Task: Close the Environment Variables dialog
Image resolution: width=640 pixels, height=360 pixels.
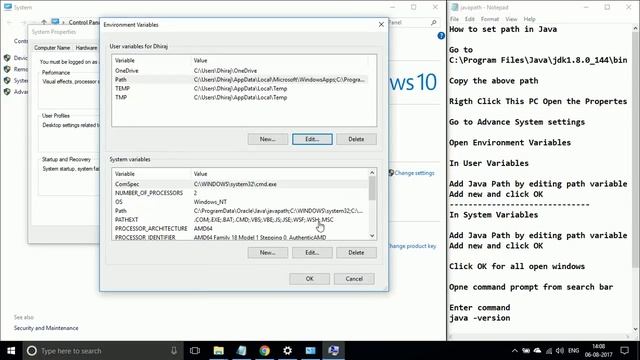Action: [381, 24]
